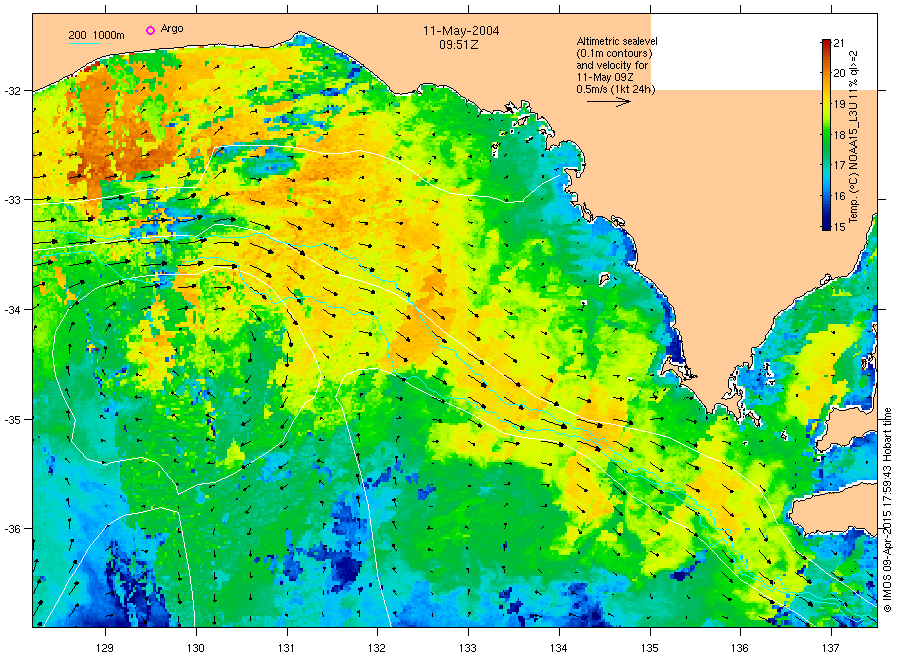Click the longitude axis label '134'
Screen dimensions: 900x660
point(558,649)
